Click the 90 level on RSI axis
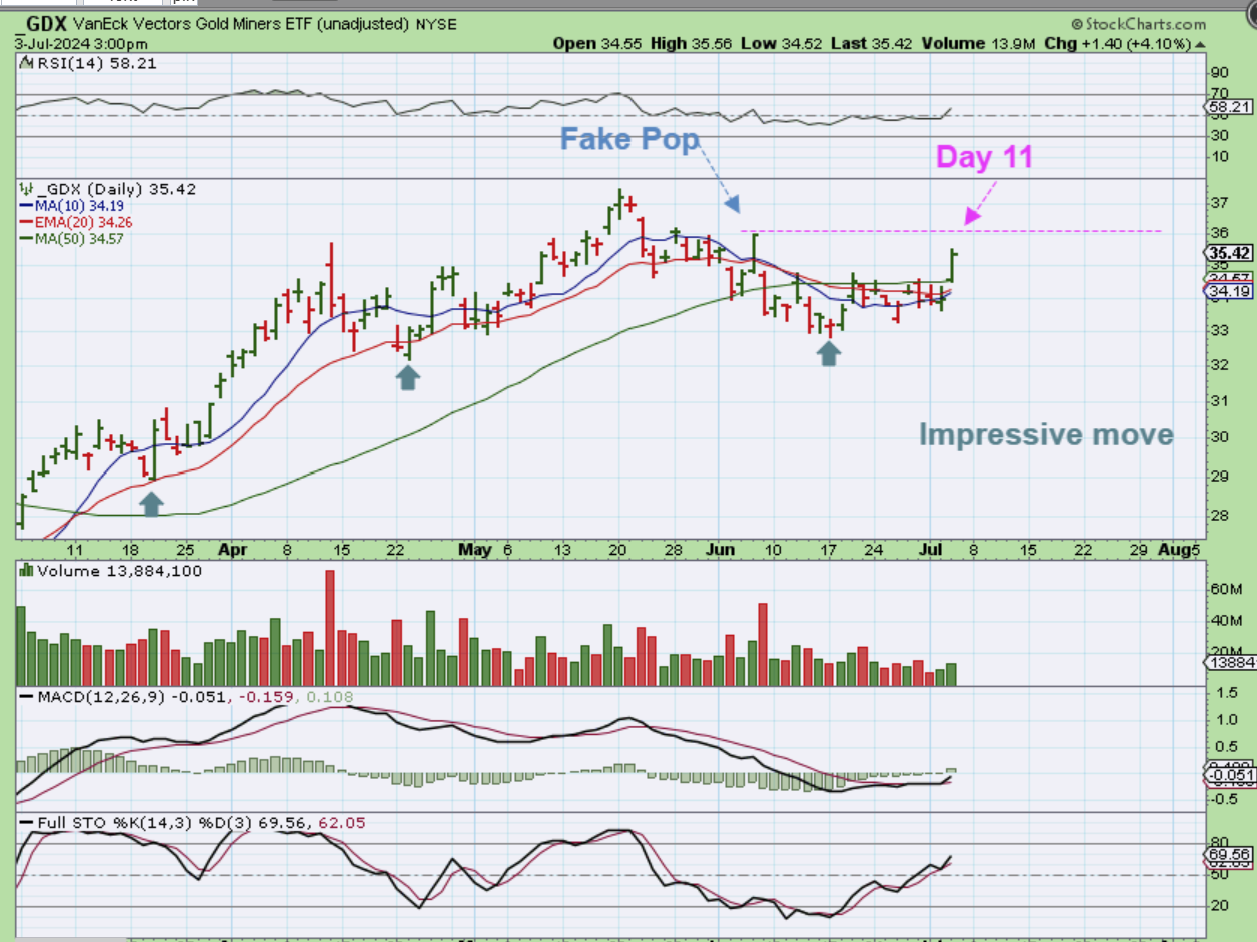Screen dimensions: 1257x942 pos(1219,72)
